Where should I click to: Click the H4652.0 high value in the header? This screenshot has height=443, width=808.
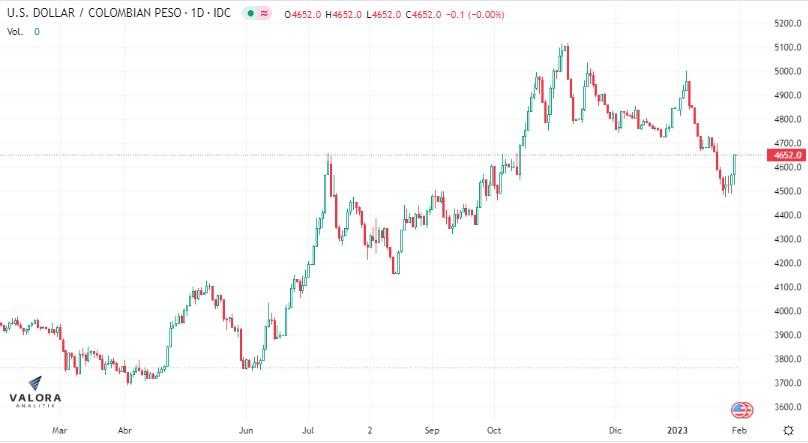pyautogui.click(x=344, y=15)
